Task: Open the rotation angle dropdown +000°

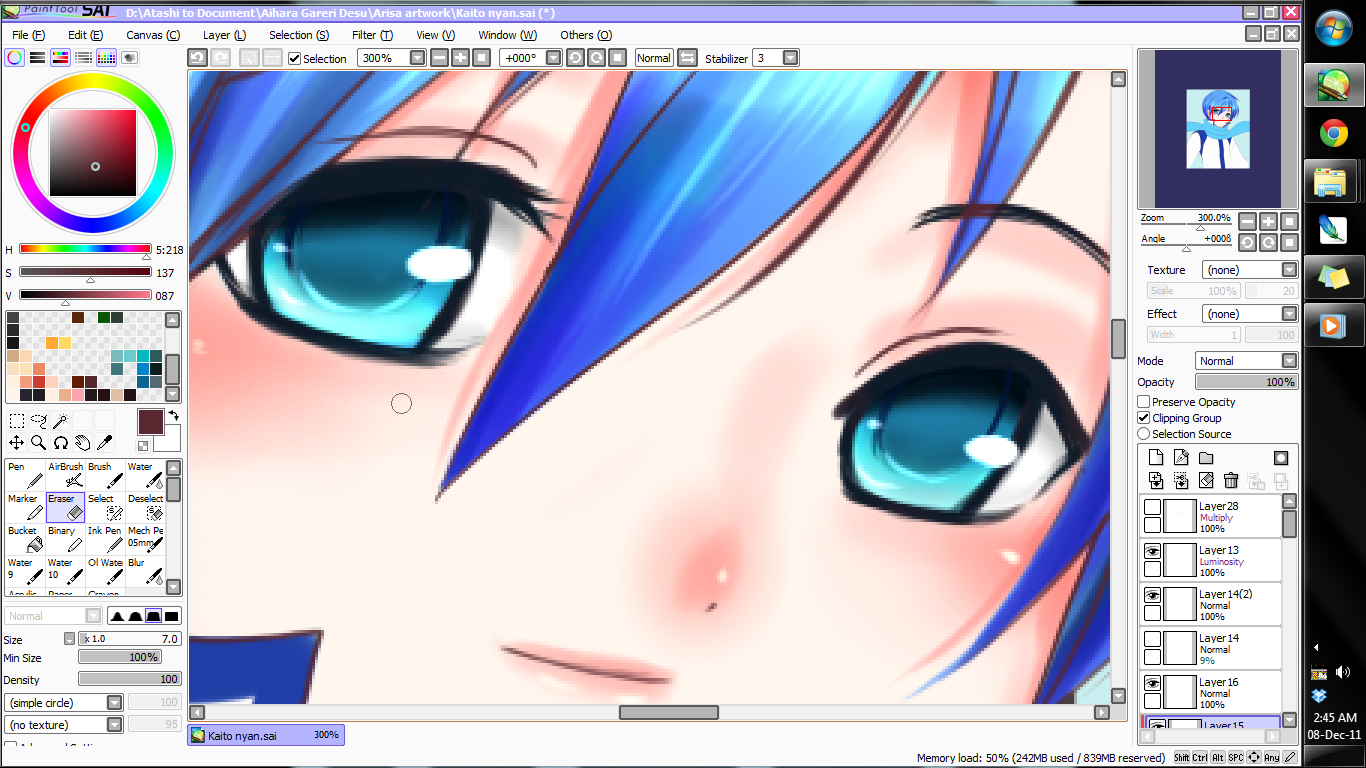Action: pyautogui.click(x=553, y=58)
